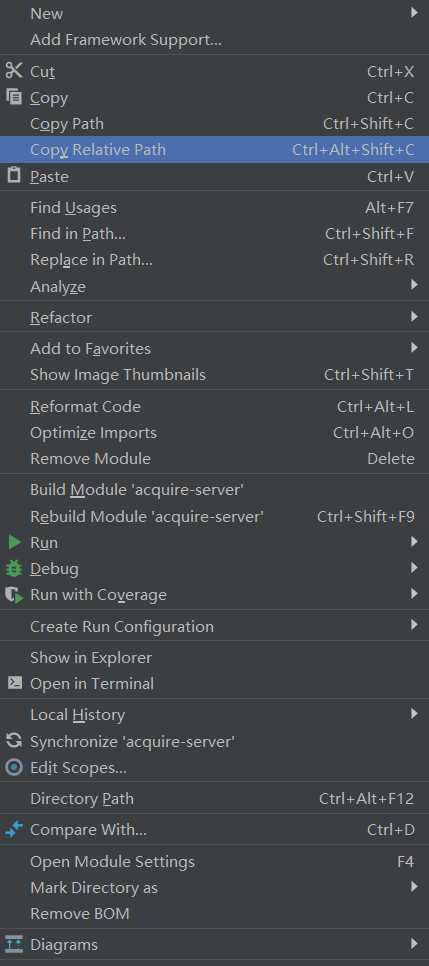429x966 pixels.
Task: Click the Synchronize refresh icon
Action: 14,741
